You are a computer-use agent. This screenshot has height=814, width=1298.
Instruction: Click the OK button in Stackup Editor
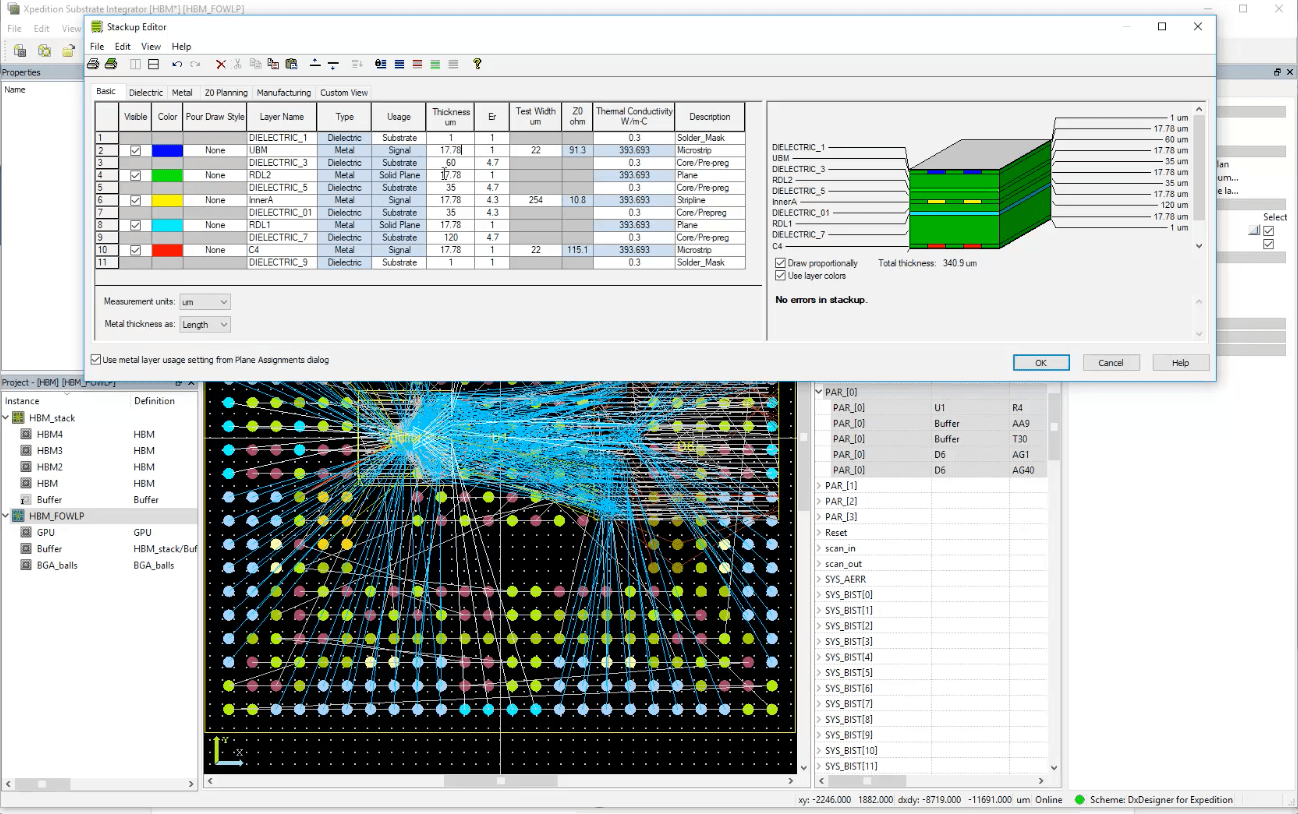[1041, 362]
